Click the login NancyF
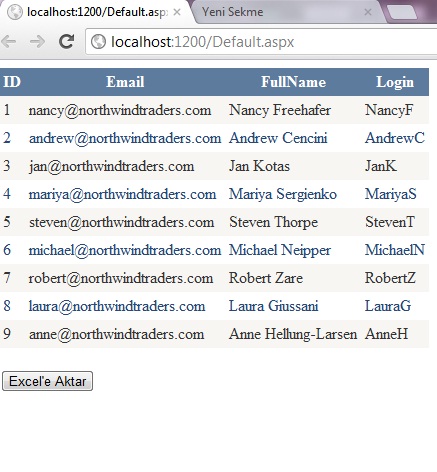 coord(389,110)
